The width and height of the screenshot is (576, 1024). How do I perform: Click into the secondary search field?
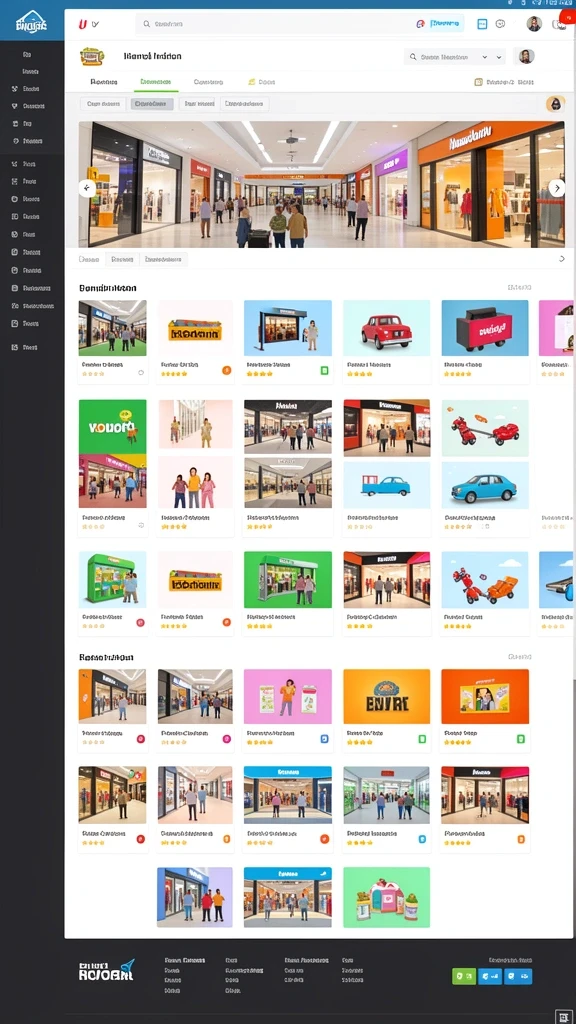455,57
